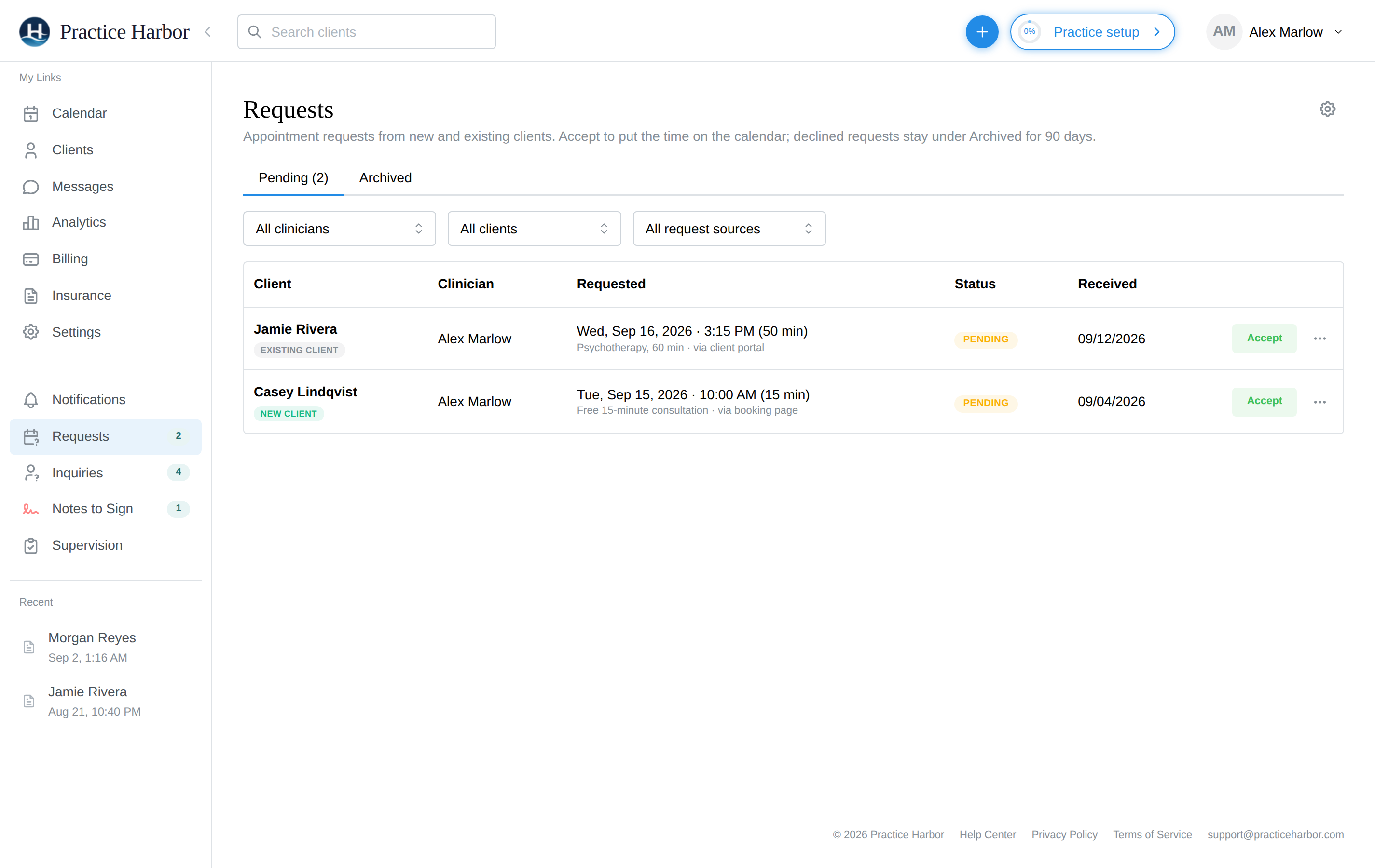
Task: Open Morgan Reyes recent entry
Action: click(106, 647)
